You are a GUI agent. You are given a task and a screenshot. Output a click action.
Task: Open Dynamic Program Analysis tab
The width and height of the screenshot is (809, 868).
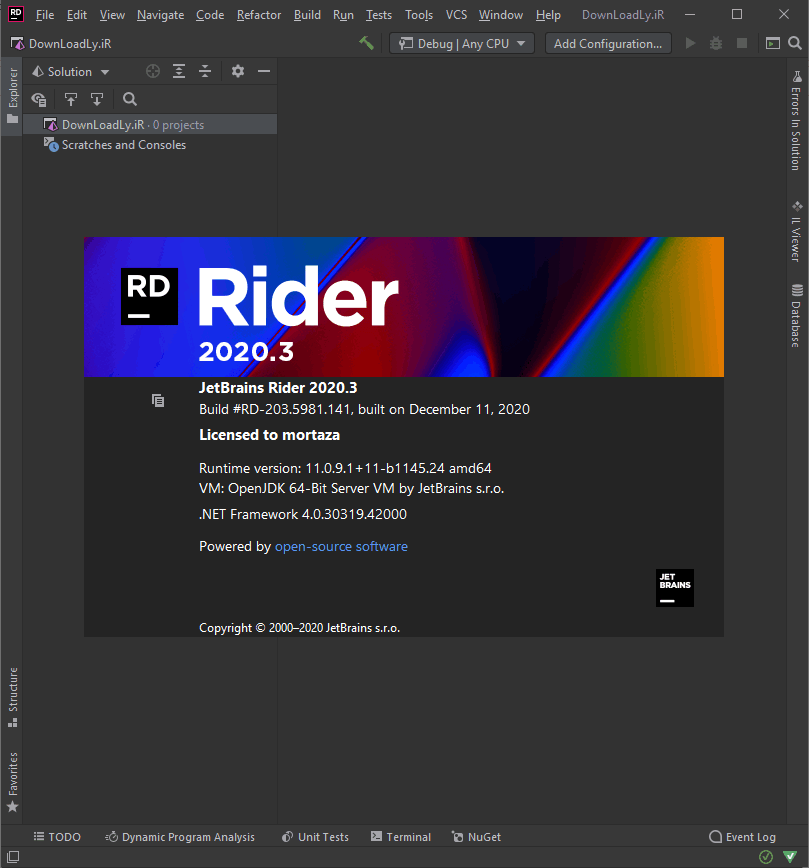[180, 836]
